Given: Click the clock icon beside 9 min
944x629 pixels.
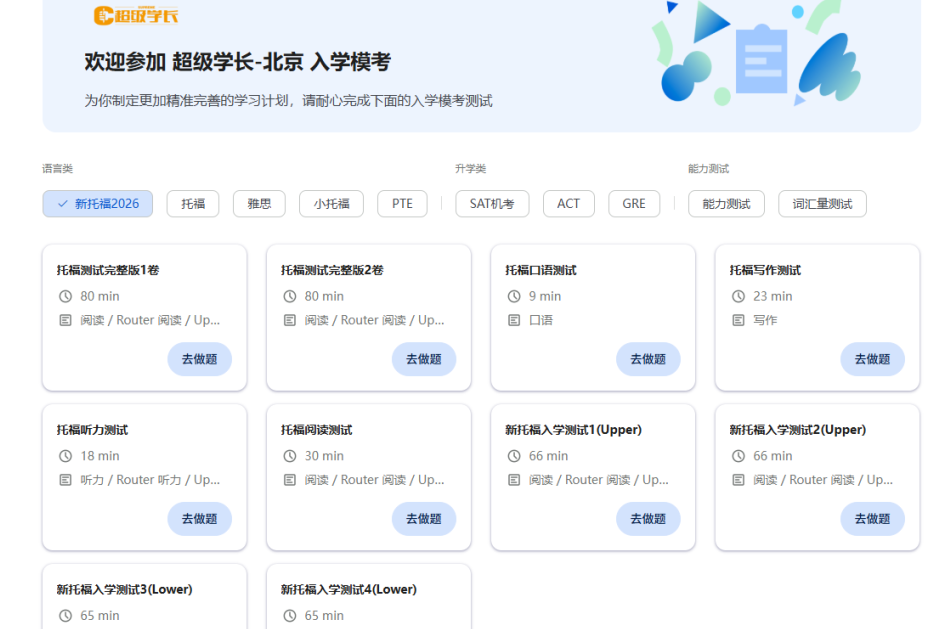Looking at the screenshot, I should click(x=514, y=296).
